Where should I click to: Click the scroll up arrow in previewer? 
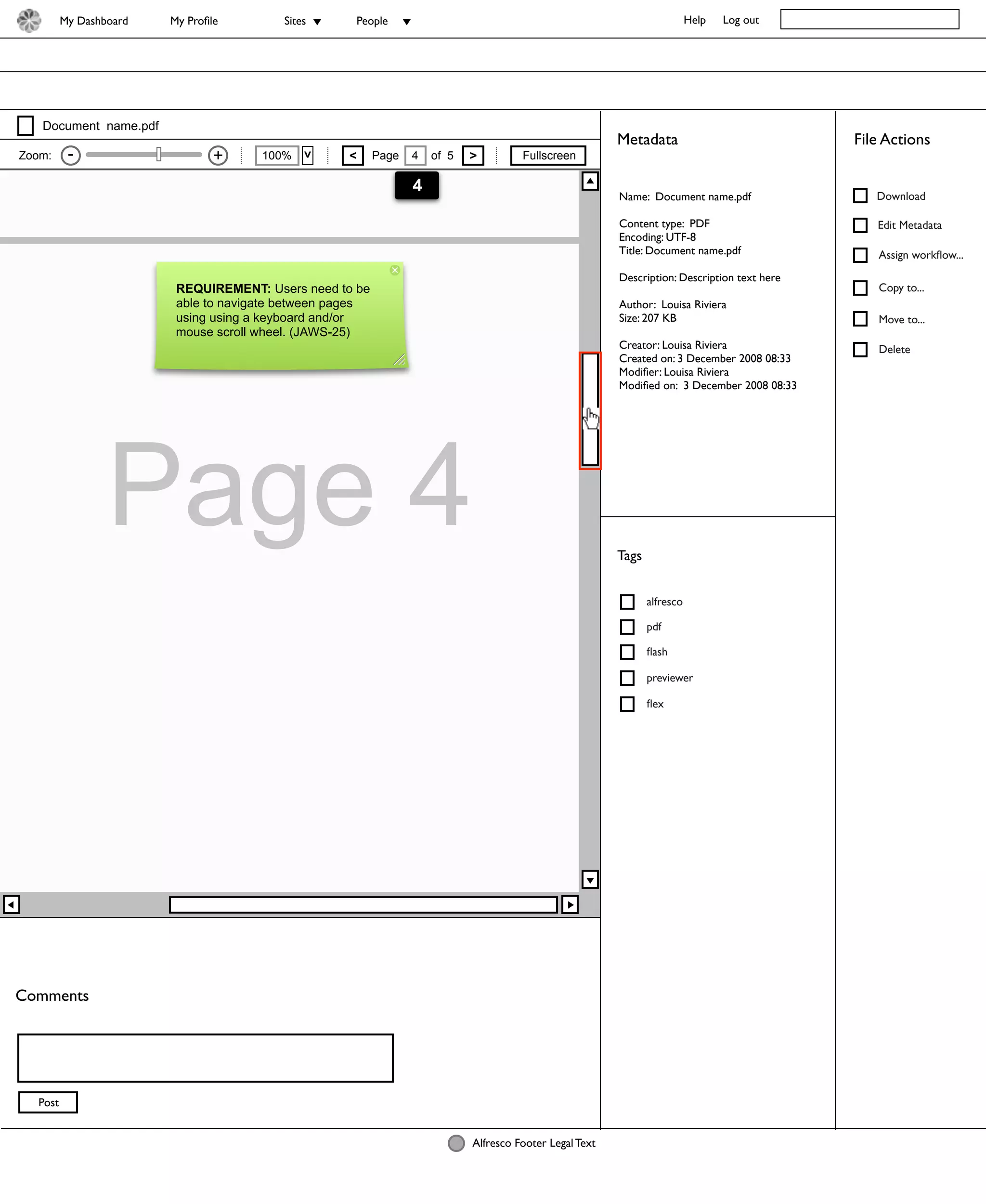(590, 181)
